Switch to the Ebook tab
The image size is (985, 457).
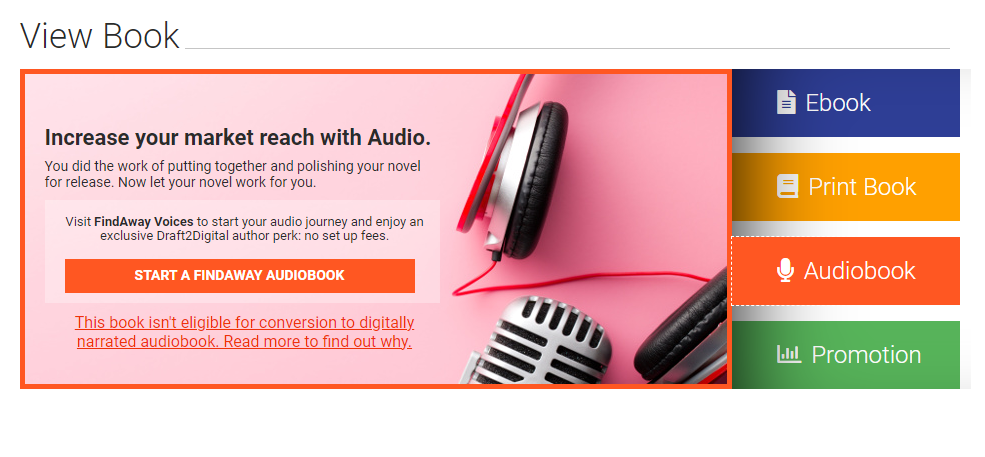tap(846, 103)
